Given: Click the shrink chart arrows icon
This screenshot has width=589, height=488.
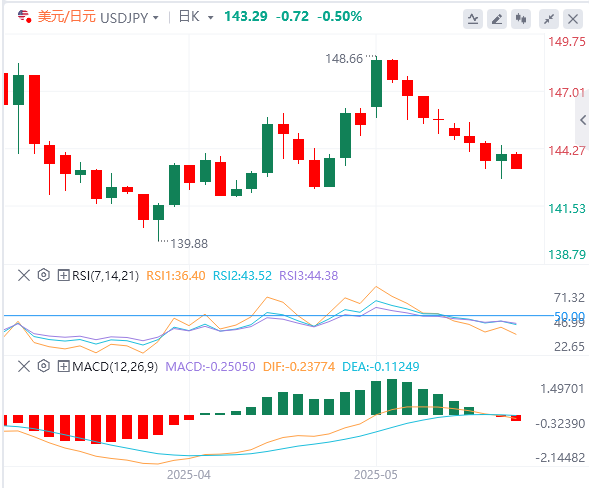Looking at the screenshot, I should click(549, 19).
